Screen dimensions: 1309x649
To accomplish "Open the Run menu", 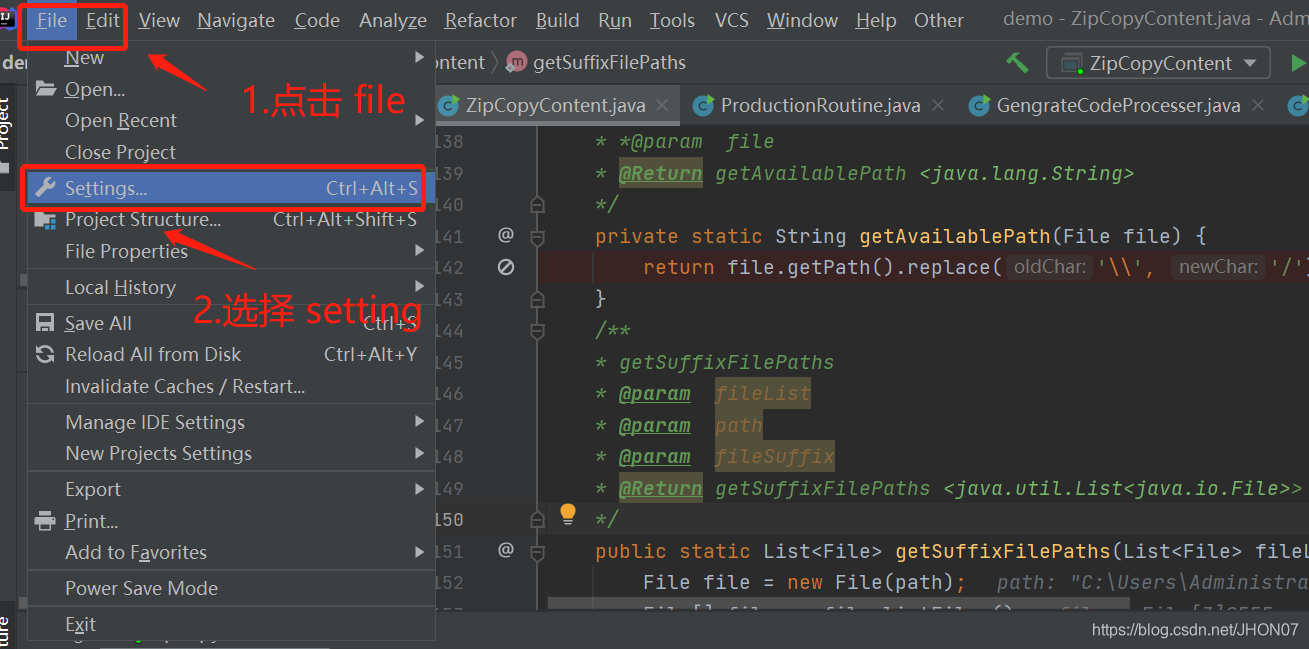I will (615, 20).
